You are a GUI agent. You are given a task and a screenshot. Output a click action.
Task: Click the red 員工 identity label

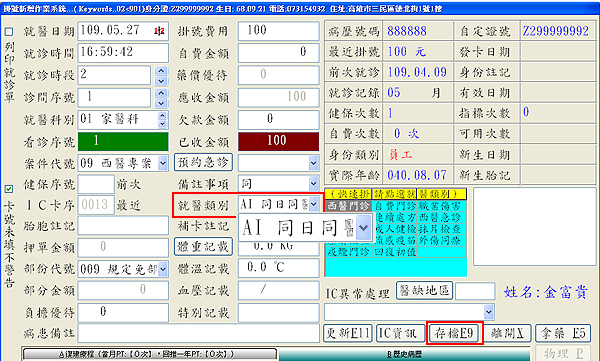[x=401, y=155]
